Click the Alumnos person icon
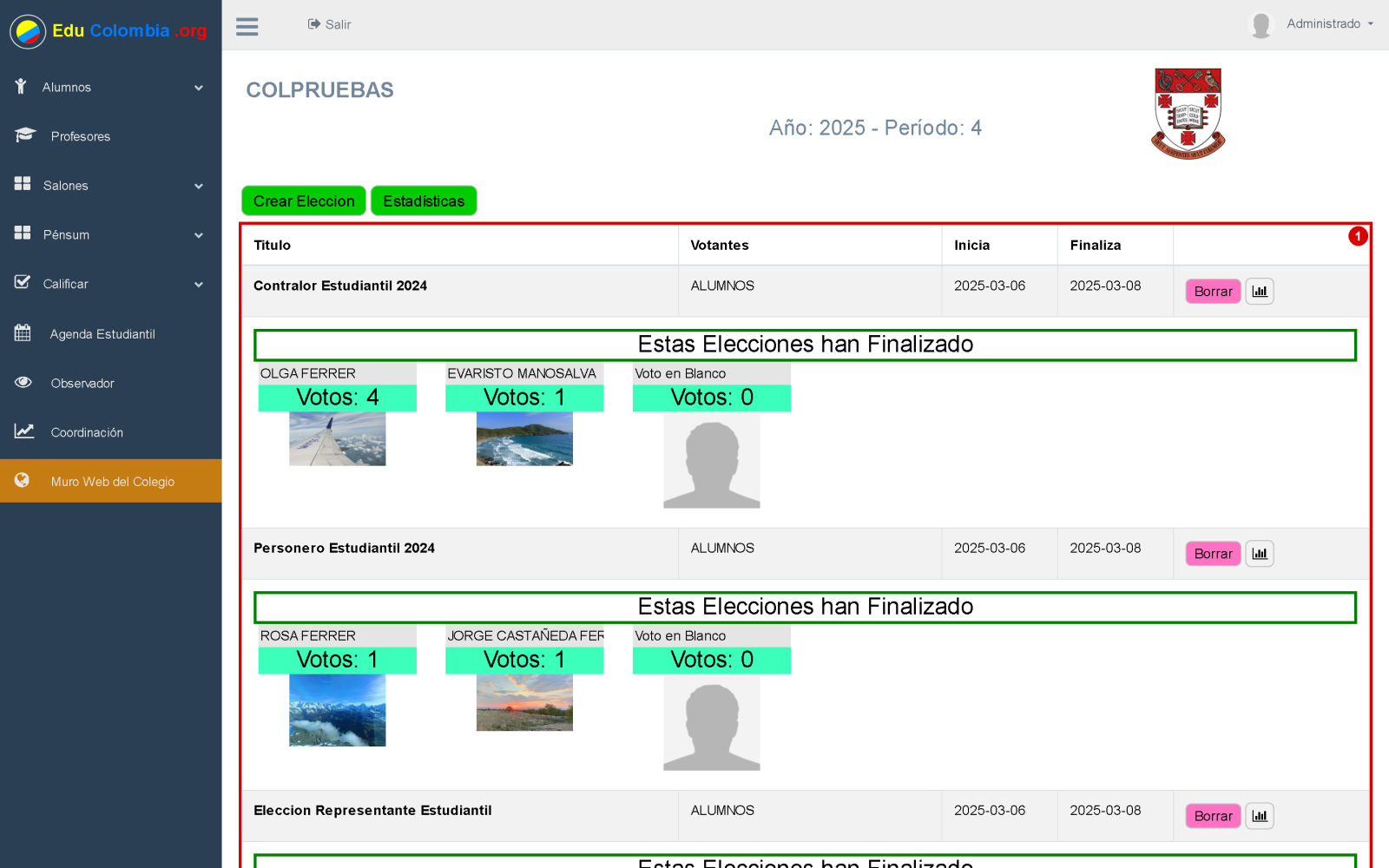Image resolution: width=1389 pixels, height=868 pixels. (x=21, y=86)
